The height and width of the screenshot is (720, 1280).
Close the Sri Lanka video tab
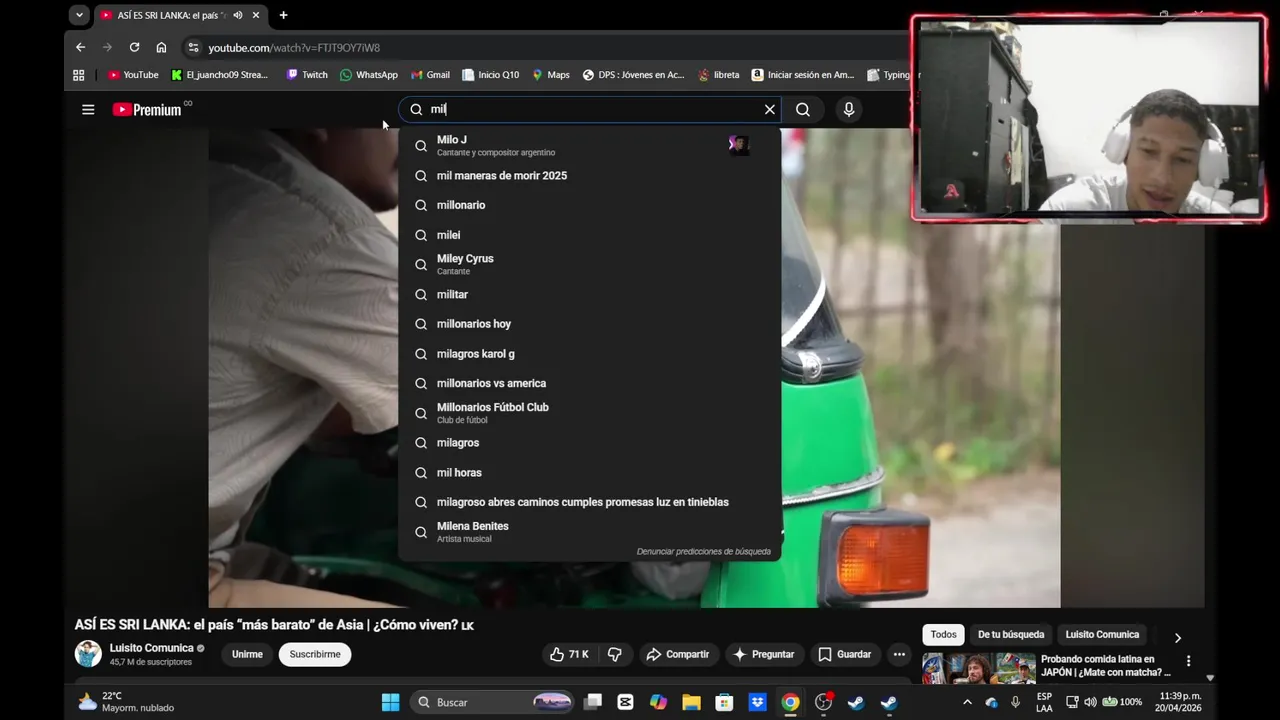tap(256, 15)
